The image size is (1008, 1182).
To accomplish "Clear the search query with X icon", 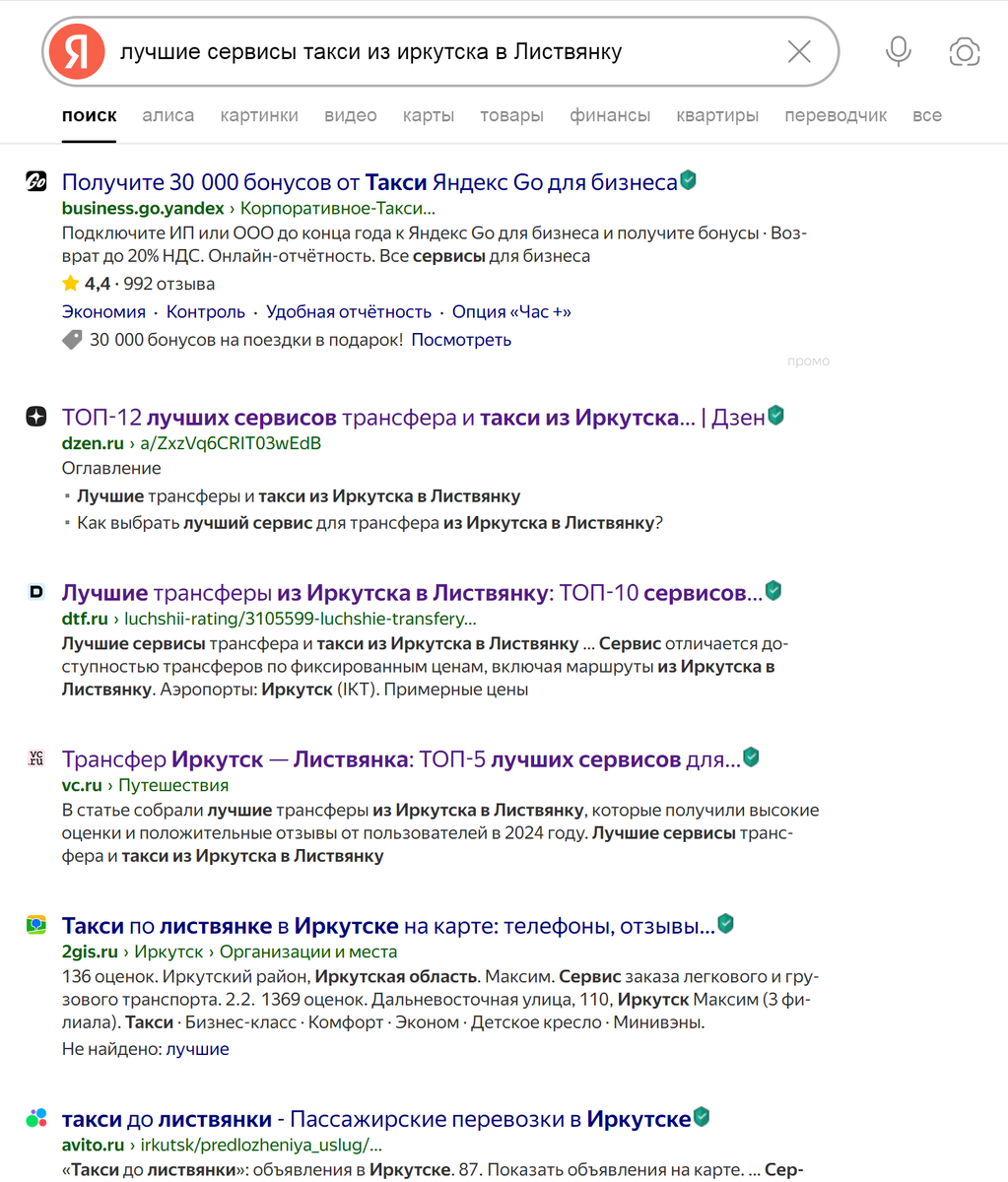I will point(799,51).
